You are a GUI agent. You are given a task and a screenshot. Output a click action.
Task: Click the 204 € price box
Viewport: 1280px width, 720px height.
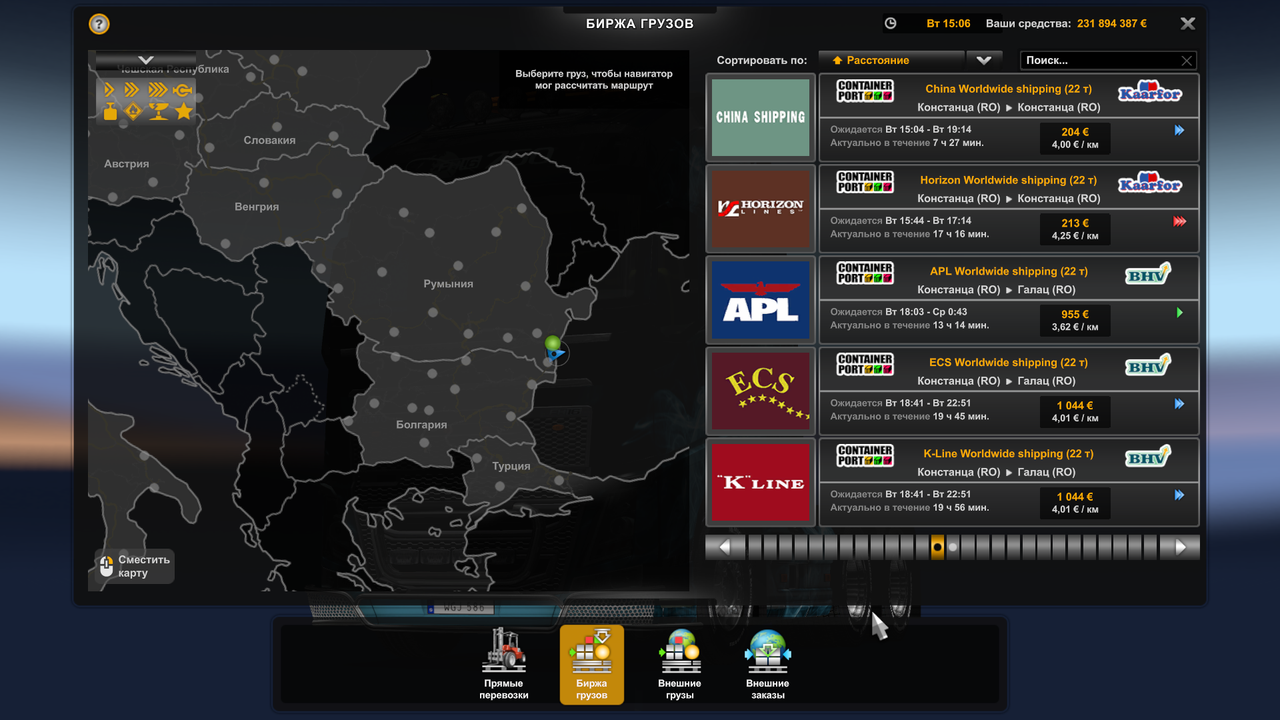(x=1075, y=138)
